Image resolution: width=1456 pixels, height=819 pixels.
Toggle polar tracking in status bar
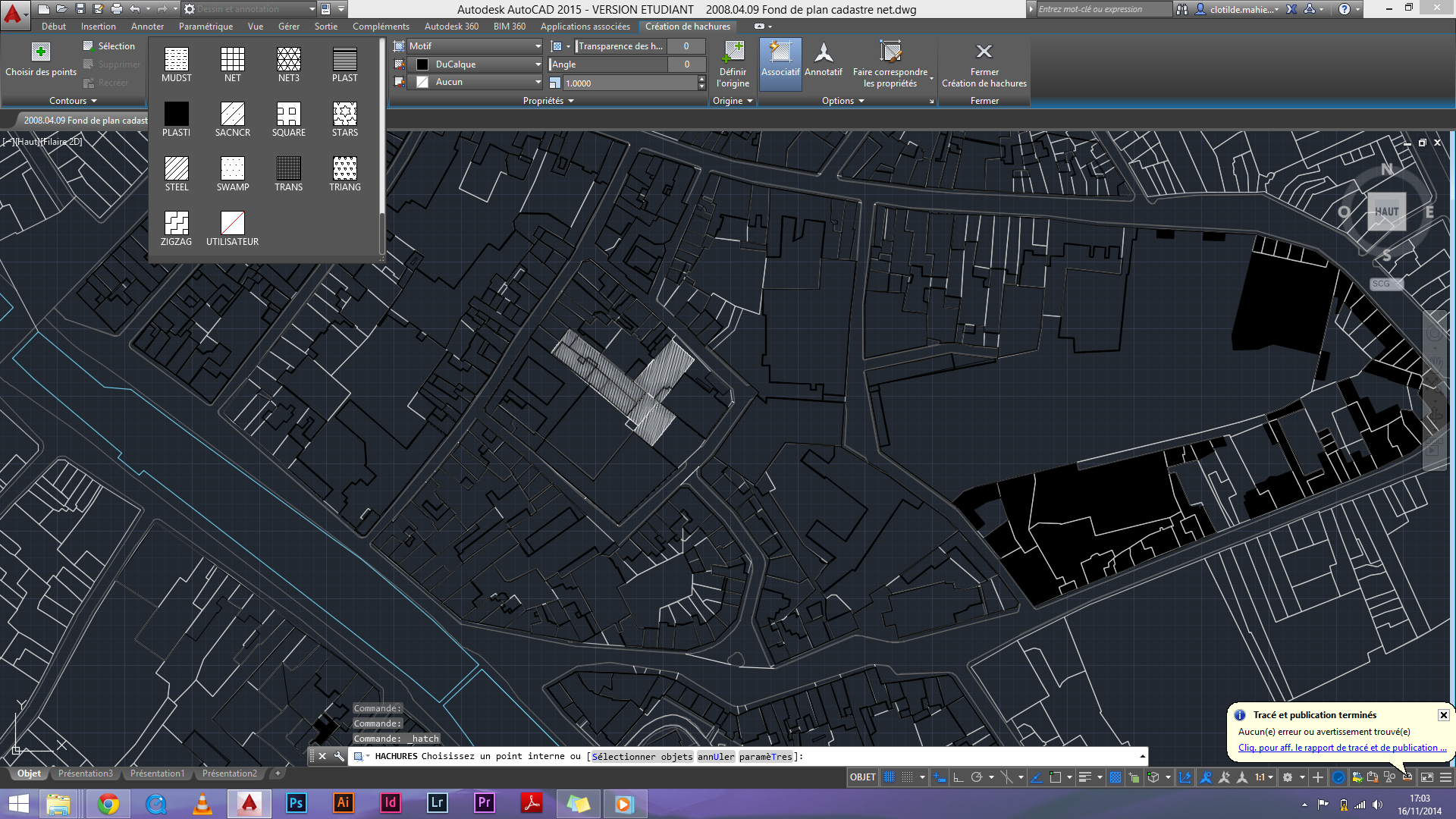(x=977, y=777)
